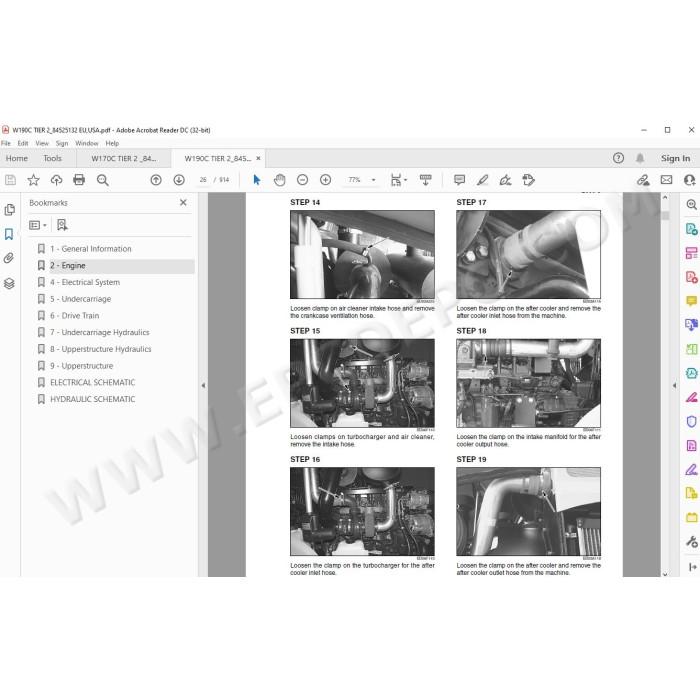Open ELECTRICAL SCHEMATIC bookmark
Viewport: 700px width, 700px height.
coord(92,383)
